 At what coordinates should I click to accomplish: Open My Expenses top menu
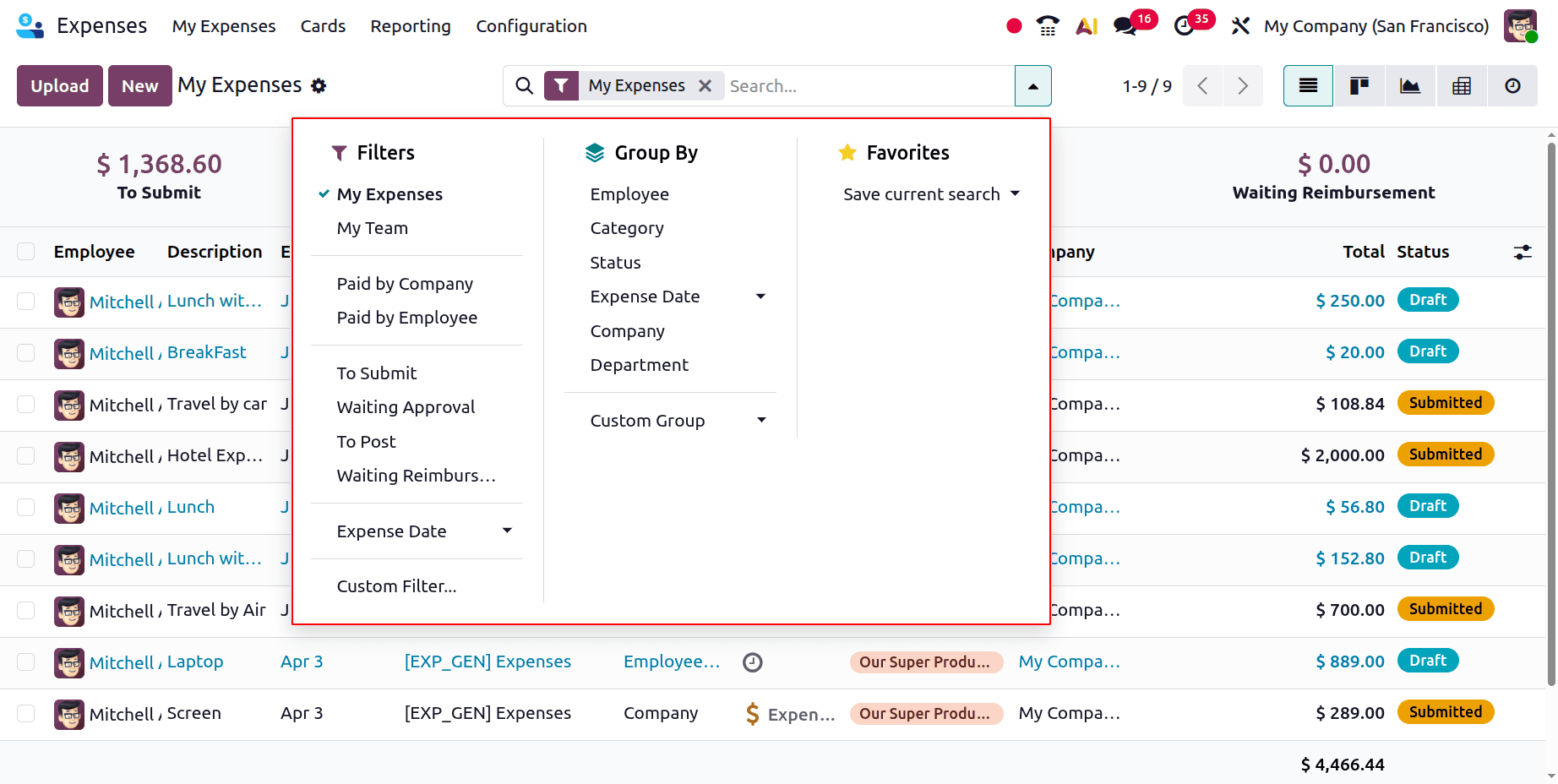[x=224, y=26]
